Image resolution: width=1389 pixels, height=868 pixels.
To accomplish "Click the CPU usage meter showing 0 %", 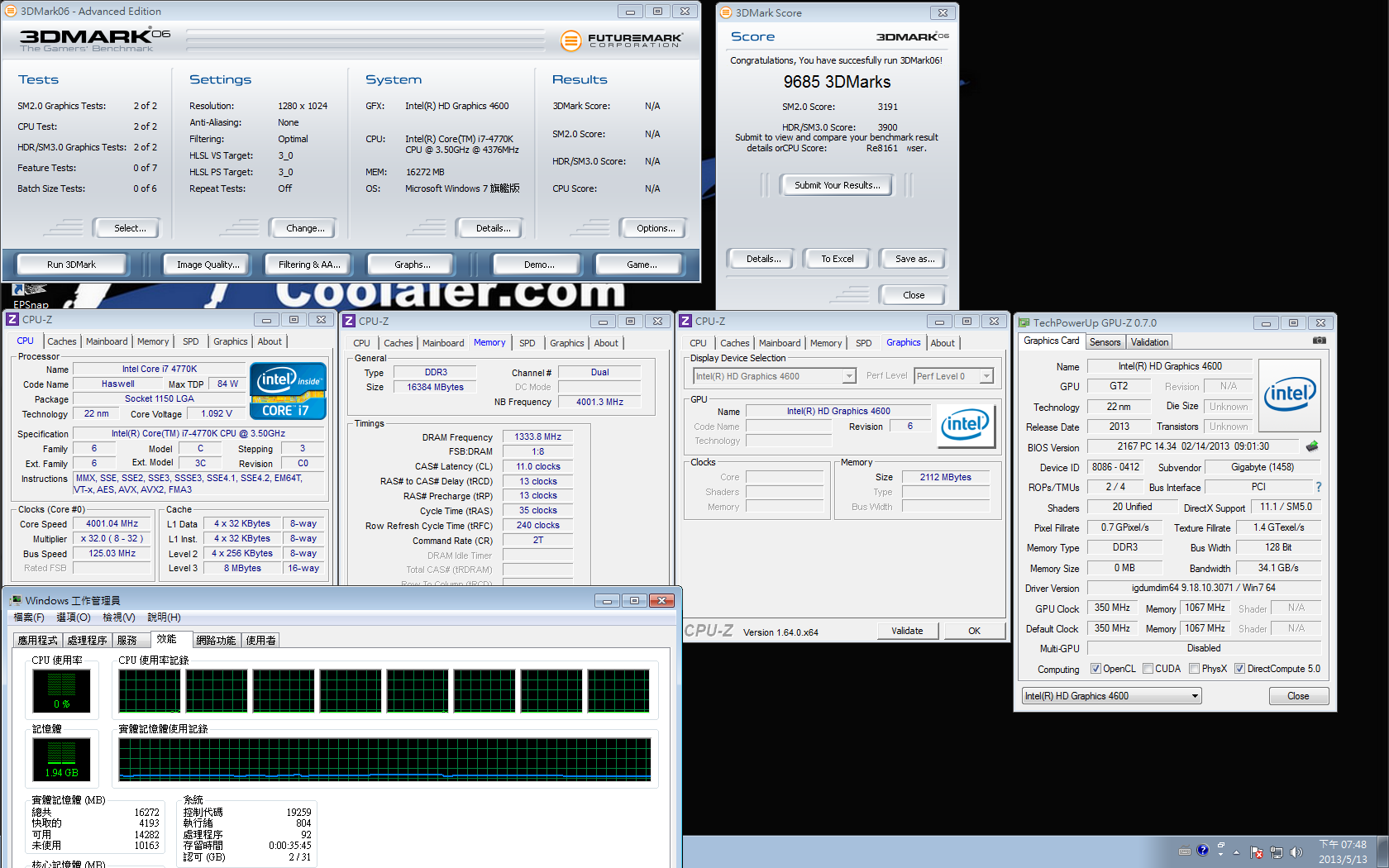I will coord(61,691).
